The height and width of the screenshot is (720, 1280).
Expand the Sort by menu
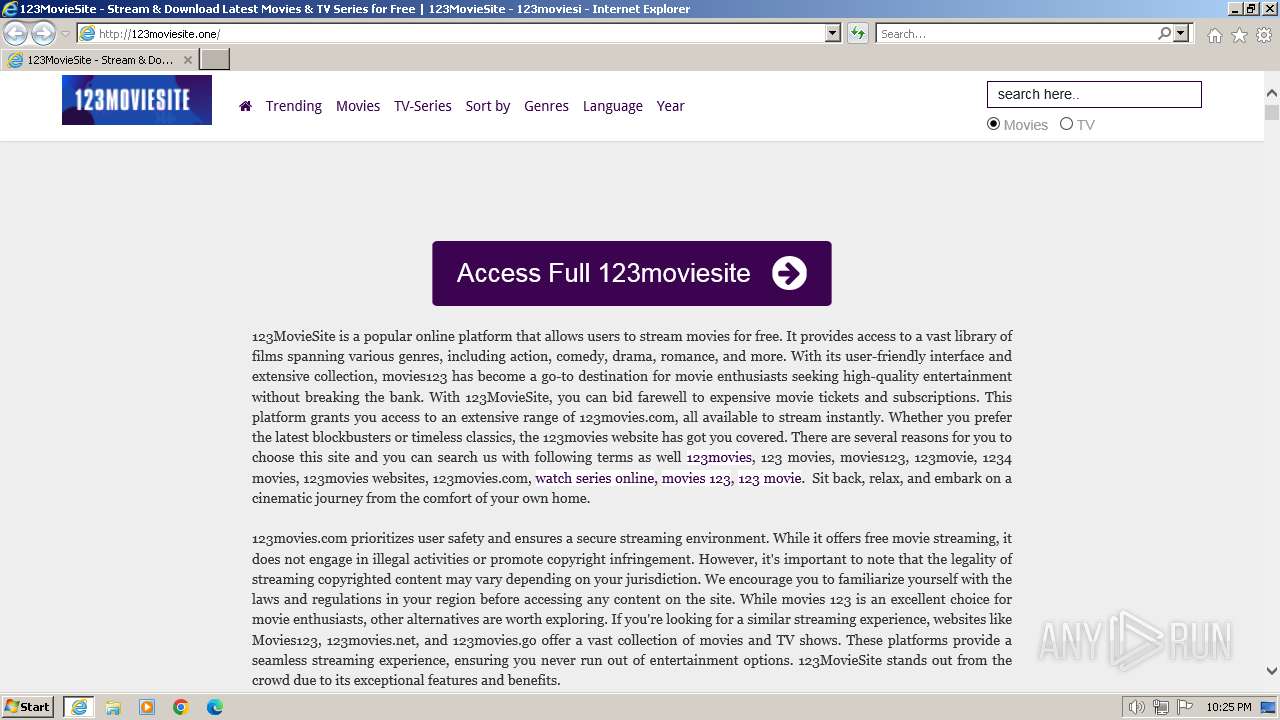point(488,106)
